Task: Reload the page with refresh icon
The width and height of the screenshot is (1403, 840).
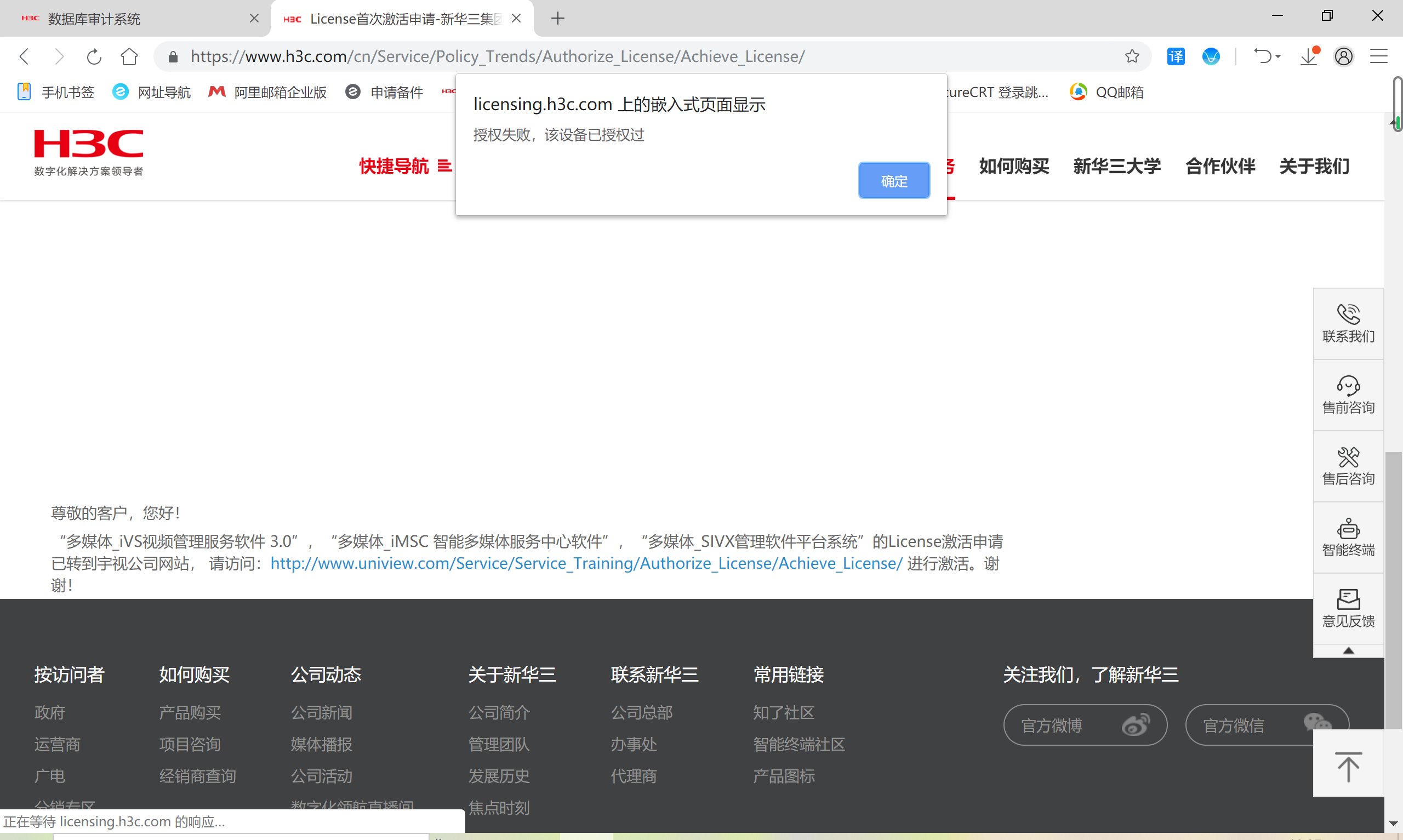Action: [x=94, y=56]
